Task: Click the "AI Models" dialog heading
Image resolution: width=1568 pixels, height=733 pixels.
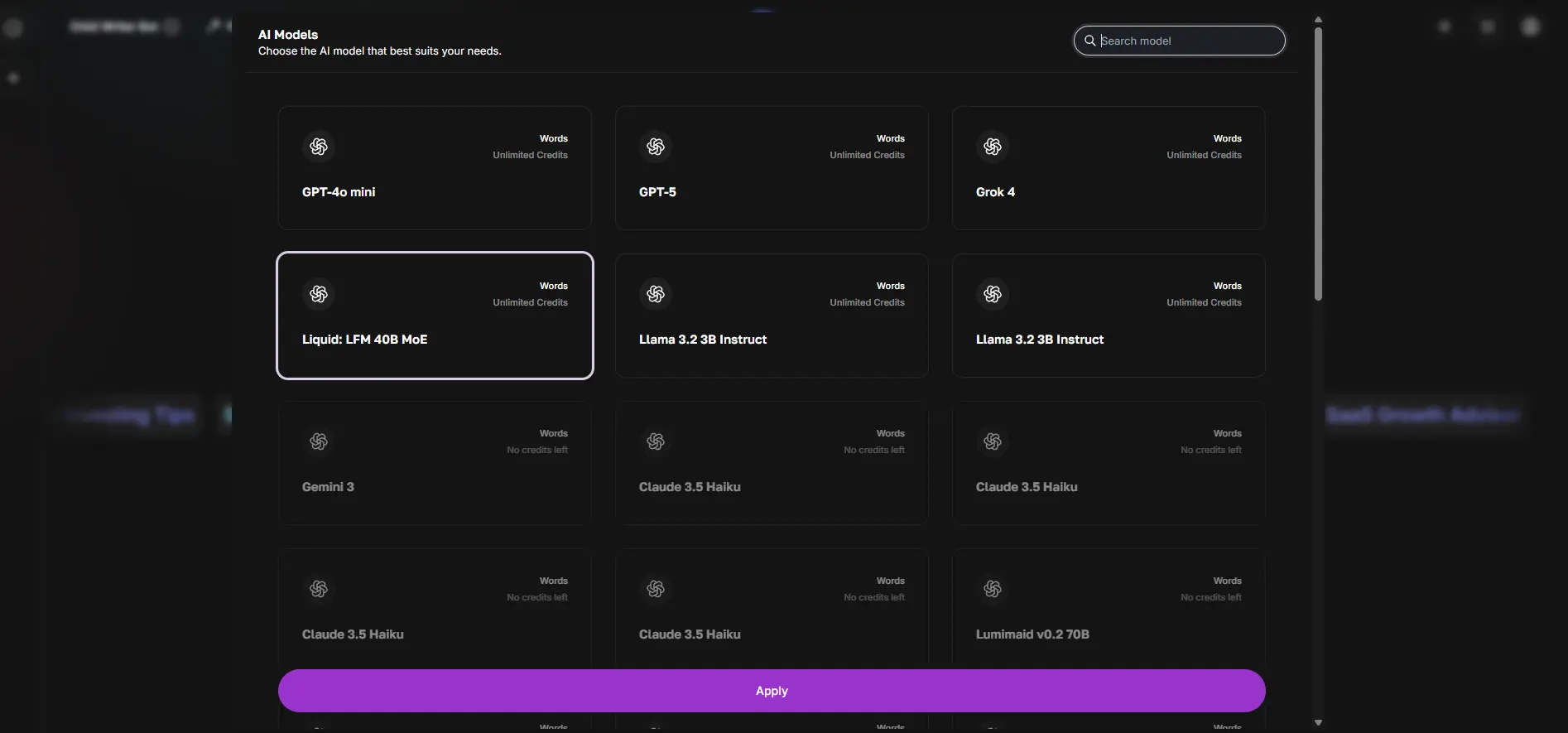Action: [x=288, y=35]
